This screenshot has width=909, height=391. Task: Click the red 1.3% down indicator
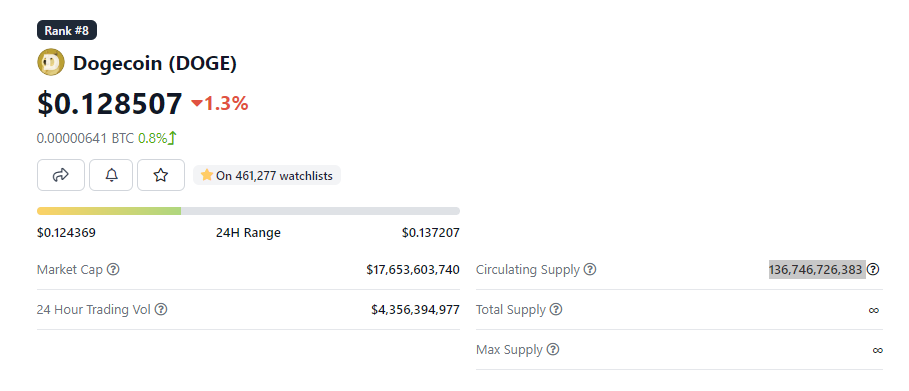(x=220, y=103)
